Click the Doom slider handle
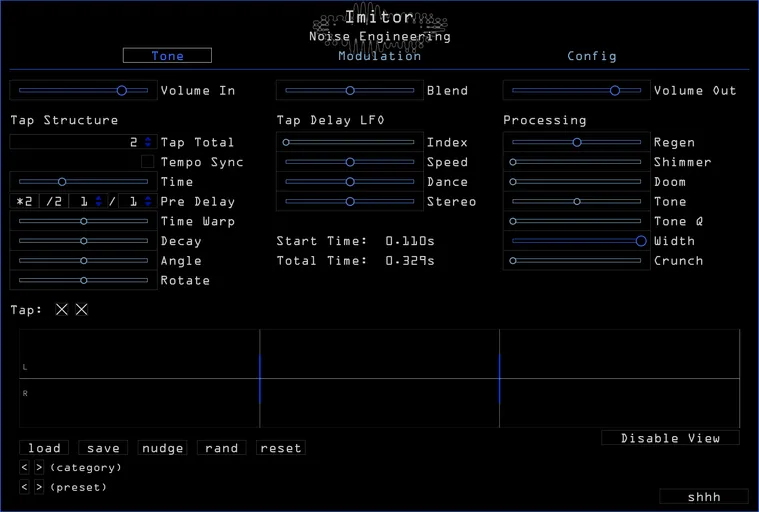Viewport: 759px width, 512px height. point(513,182)
